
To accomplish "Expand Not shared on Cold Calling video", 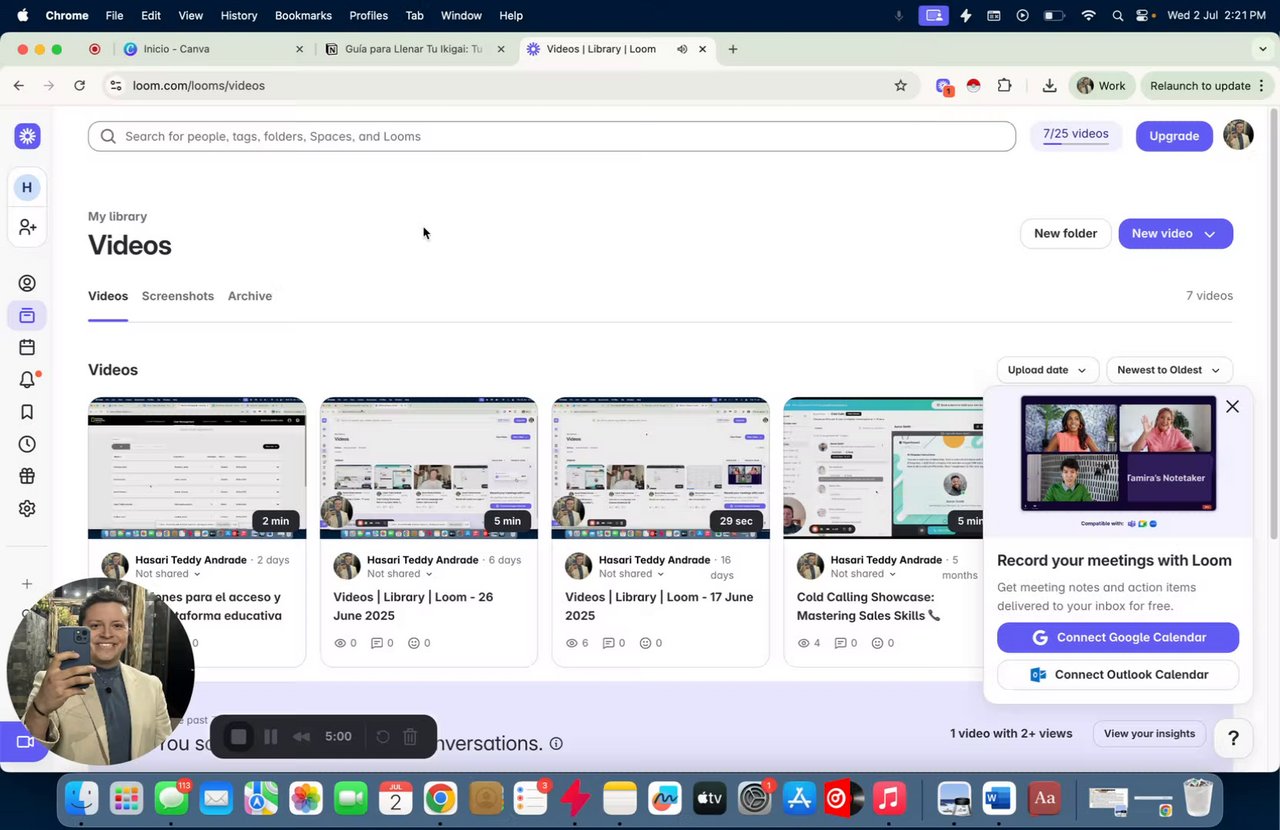I will 864,574.
